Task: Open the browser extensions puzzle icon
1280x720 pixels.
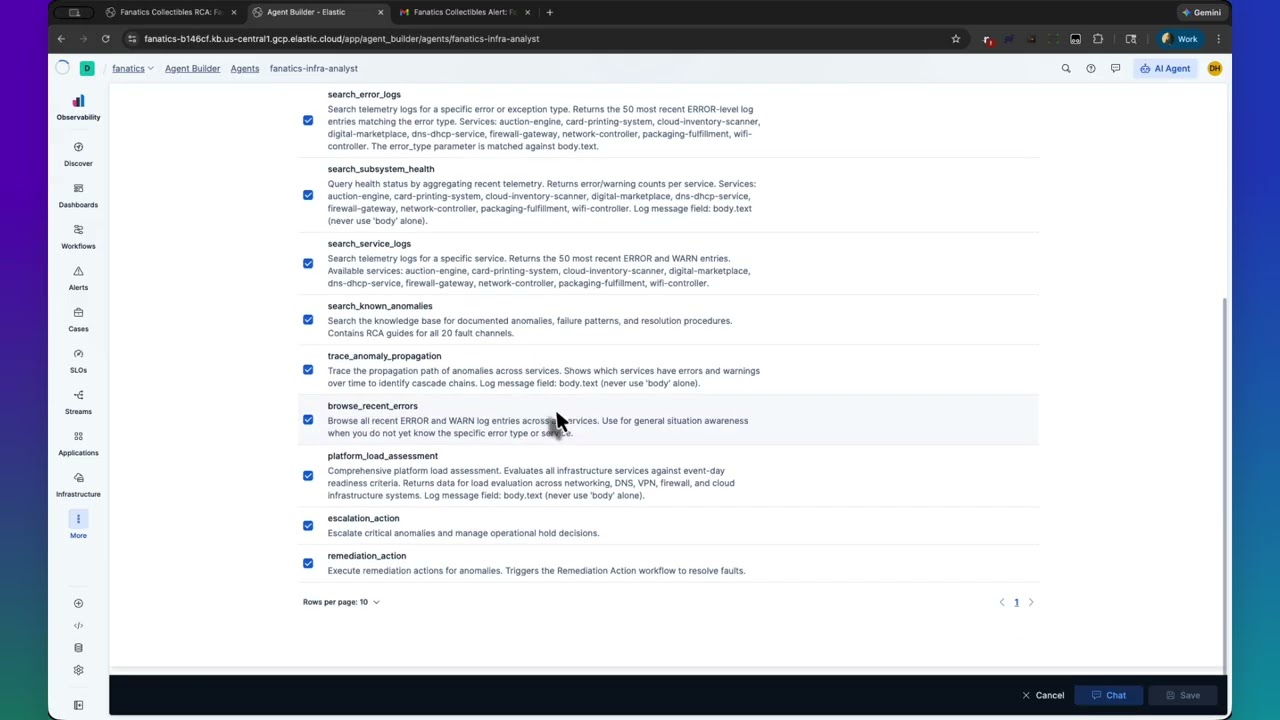Action: tap(1098, 39)
